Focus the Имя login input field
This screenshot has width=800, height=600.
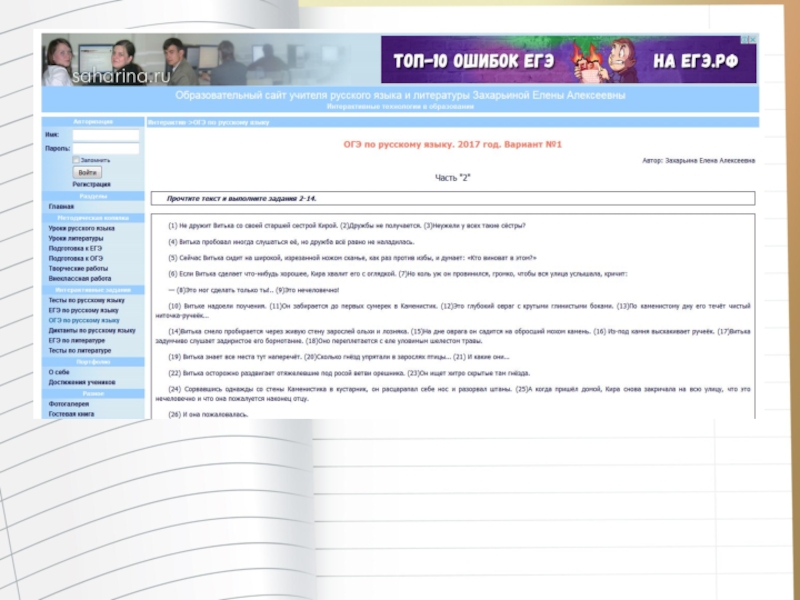tap(106, 135)
